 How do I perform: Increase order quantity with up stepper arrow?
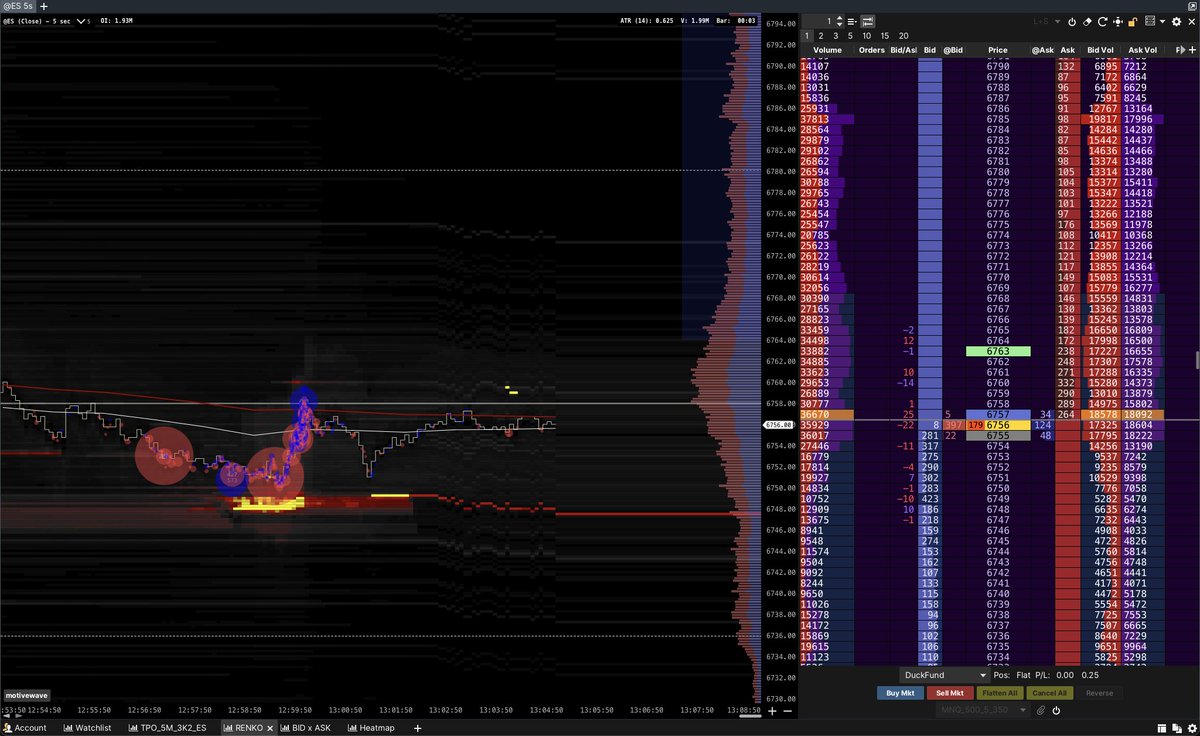(840, 18)
